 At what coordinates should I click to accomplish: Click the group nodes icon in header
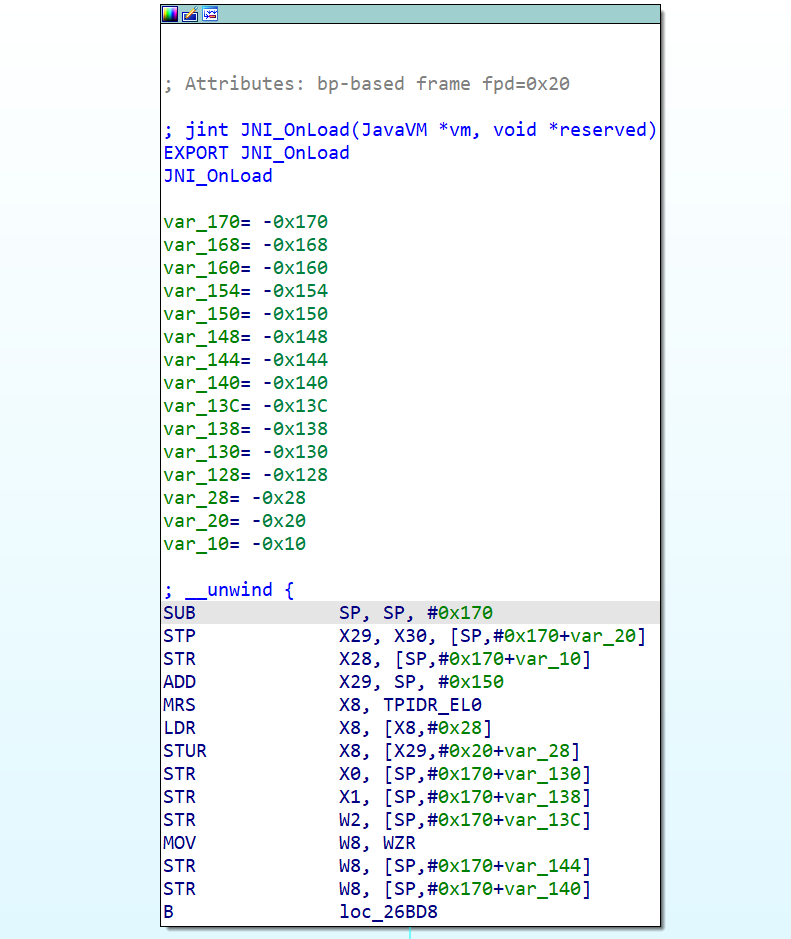pos(210,14)
